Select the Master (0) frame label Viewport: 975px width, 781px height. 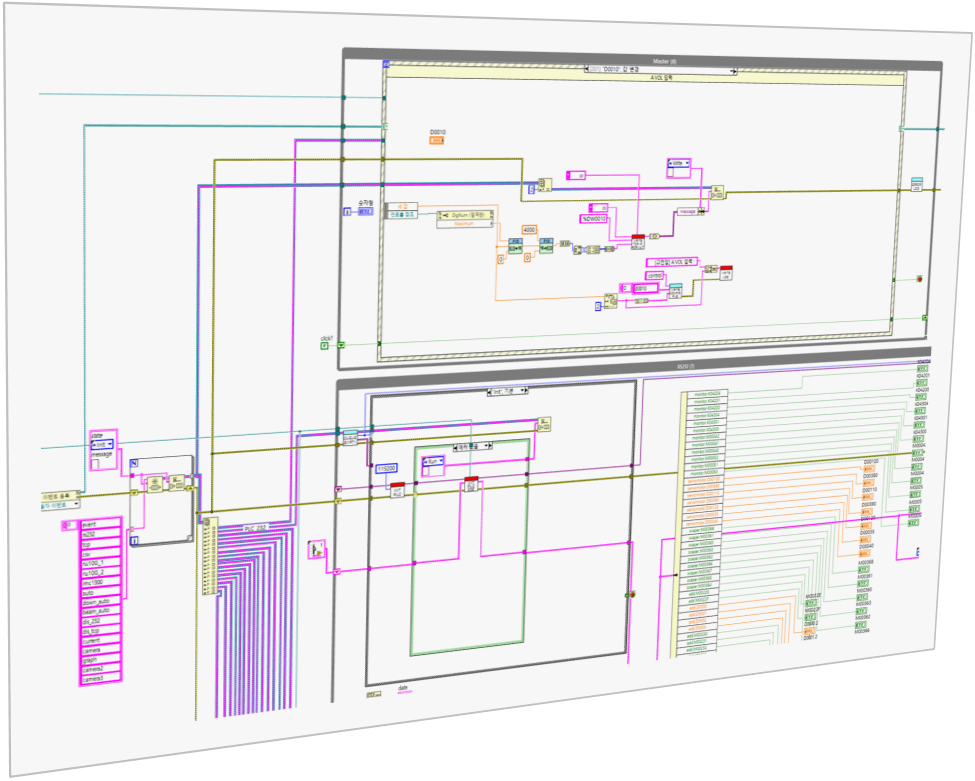[x=665, y=62]
